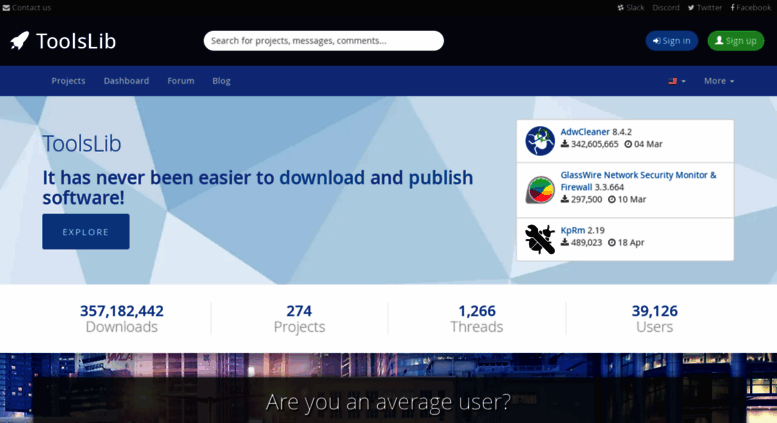Viewport: 777px width, 423px height.
Task: Open the Projects menu item
Action: (x=68, y=81)
